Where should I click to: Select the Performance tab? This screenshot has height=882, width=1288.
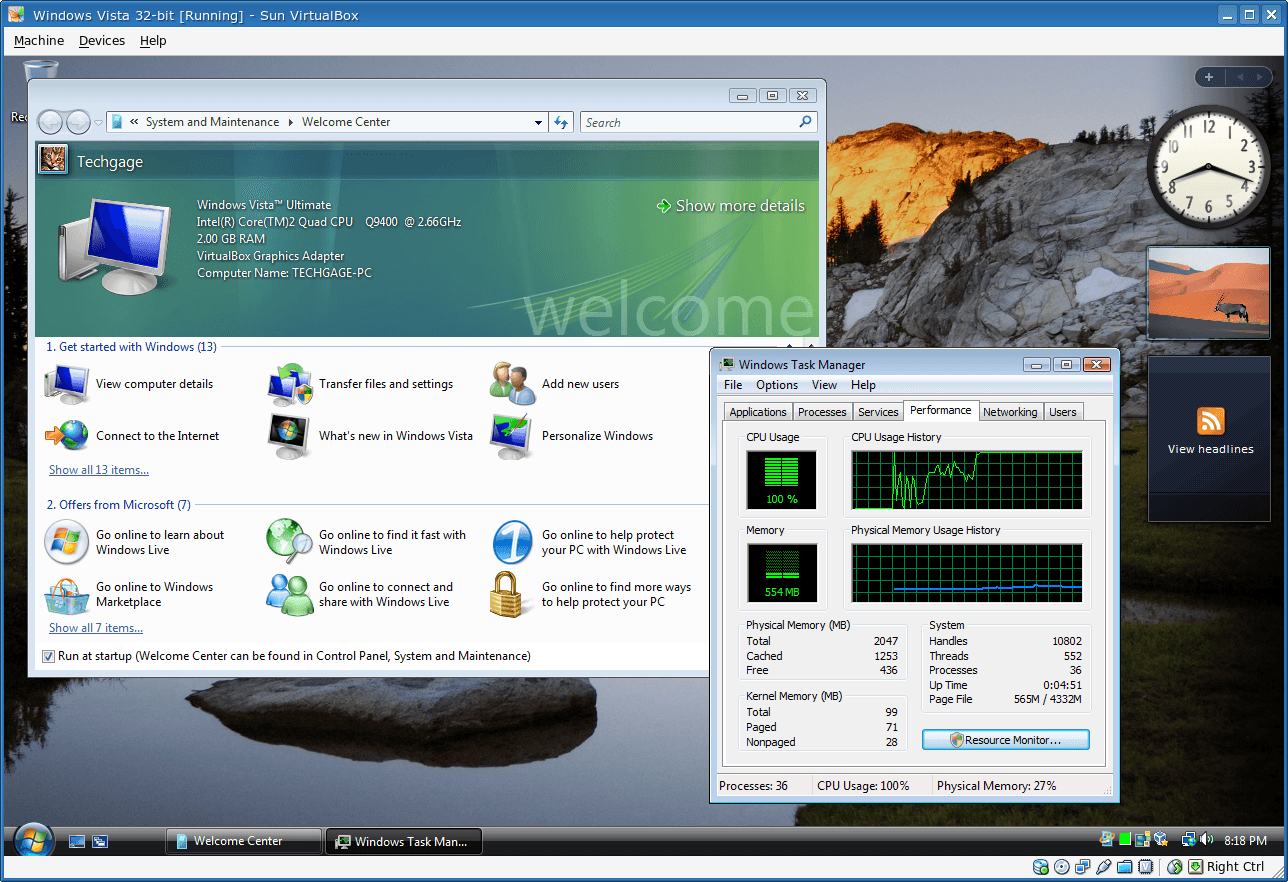click(941, 410)
